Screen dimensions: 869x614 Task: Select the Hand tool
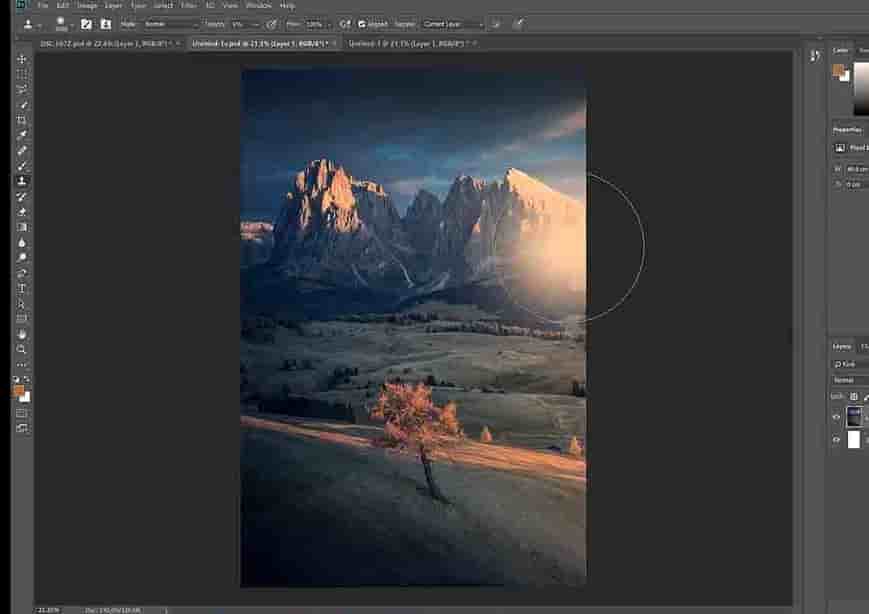[22, 334]
